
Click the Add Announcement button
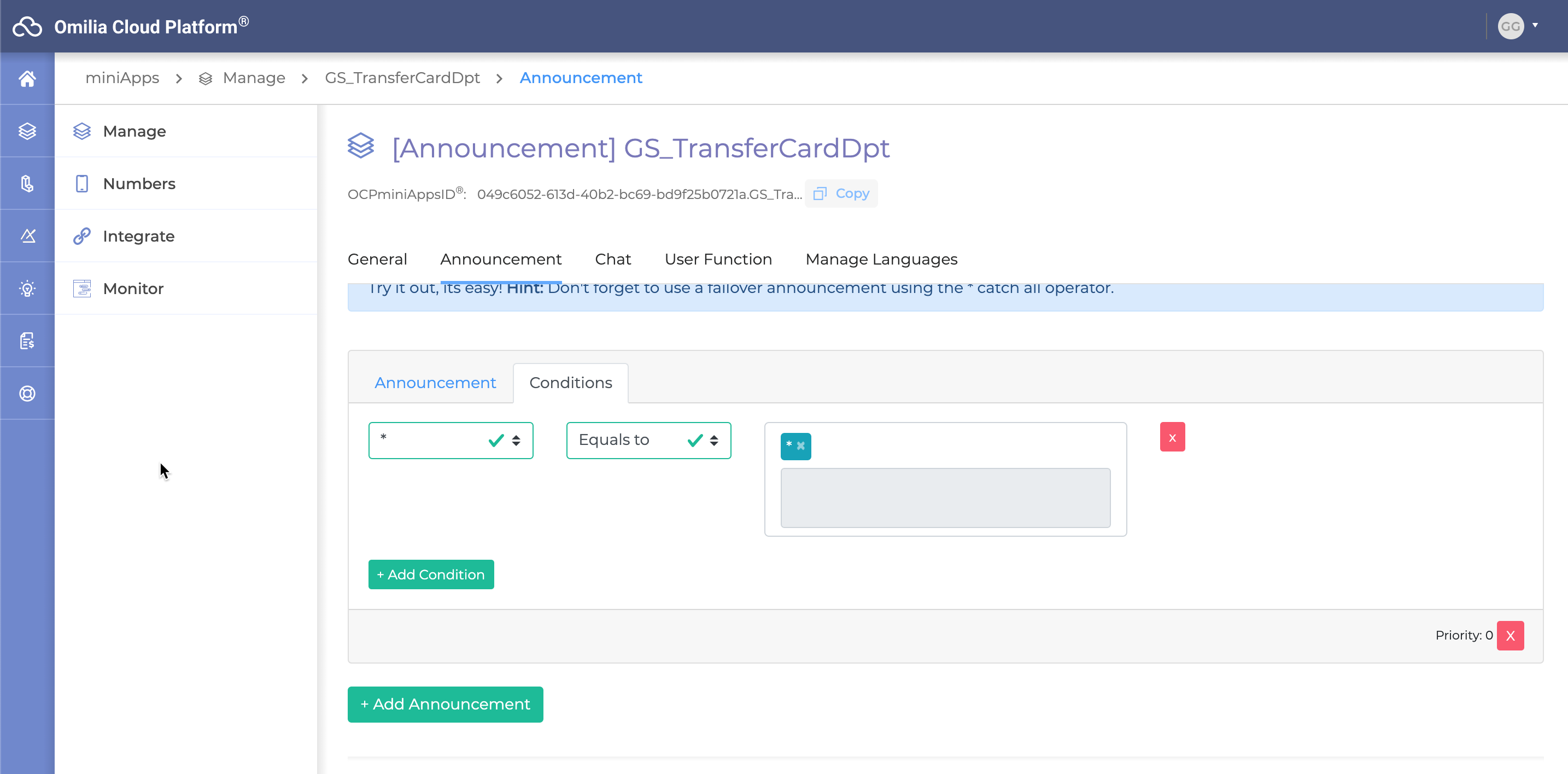coord(445,704)
